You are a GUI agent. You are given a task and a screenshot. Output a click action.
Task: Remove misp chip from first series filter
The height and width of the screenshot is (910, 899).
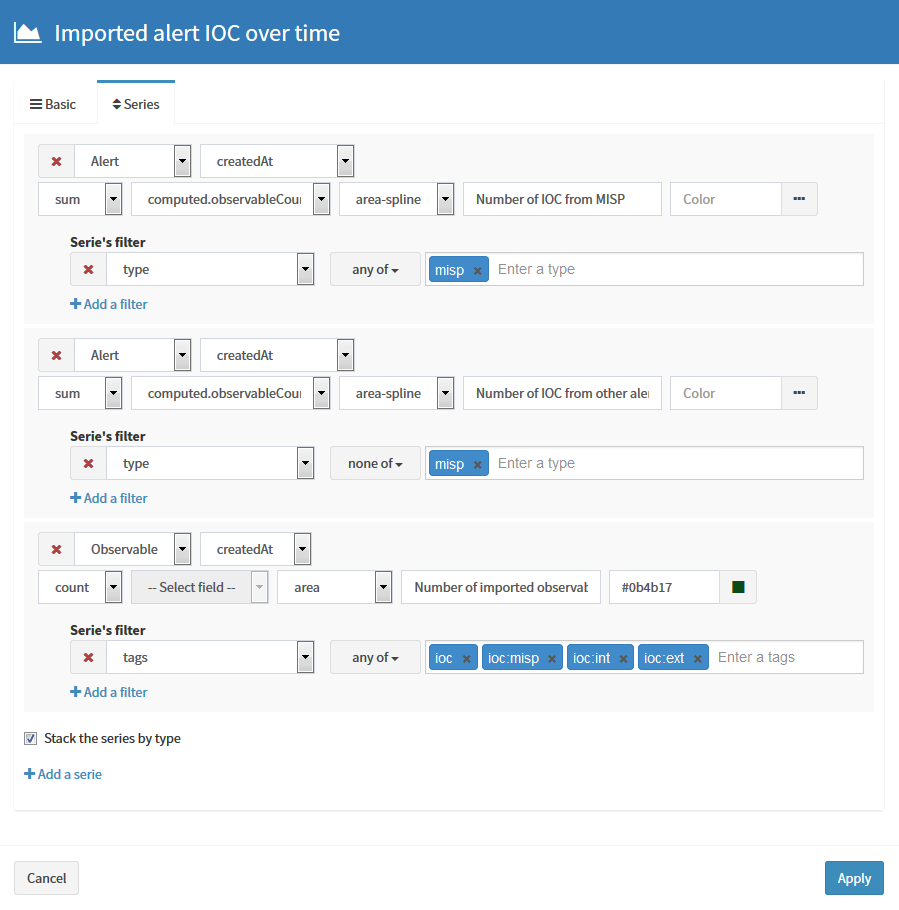point(477,271)
